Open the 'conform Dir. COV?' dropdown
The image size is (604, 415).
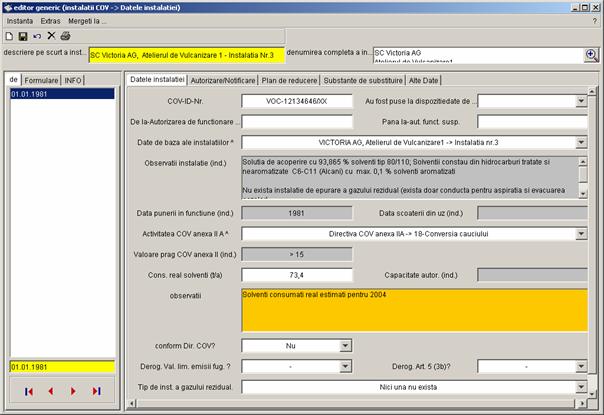click(346, 346)
